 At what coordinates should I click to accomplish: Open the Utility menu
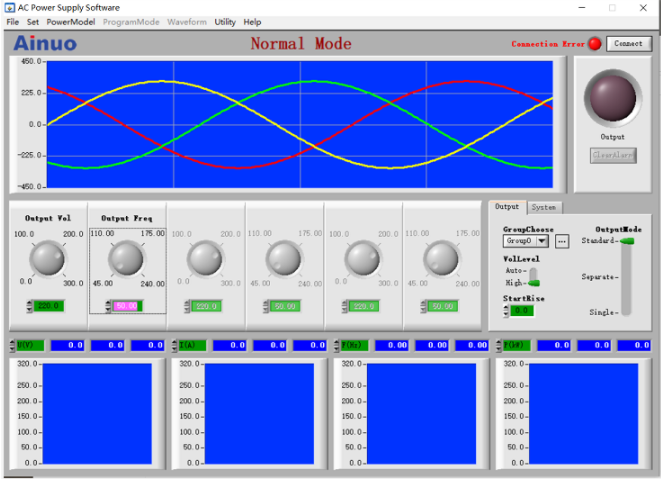(x=225, y=22)
